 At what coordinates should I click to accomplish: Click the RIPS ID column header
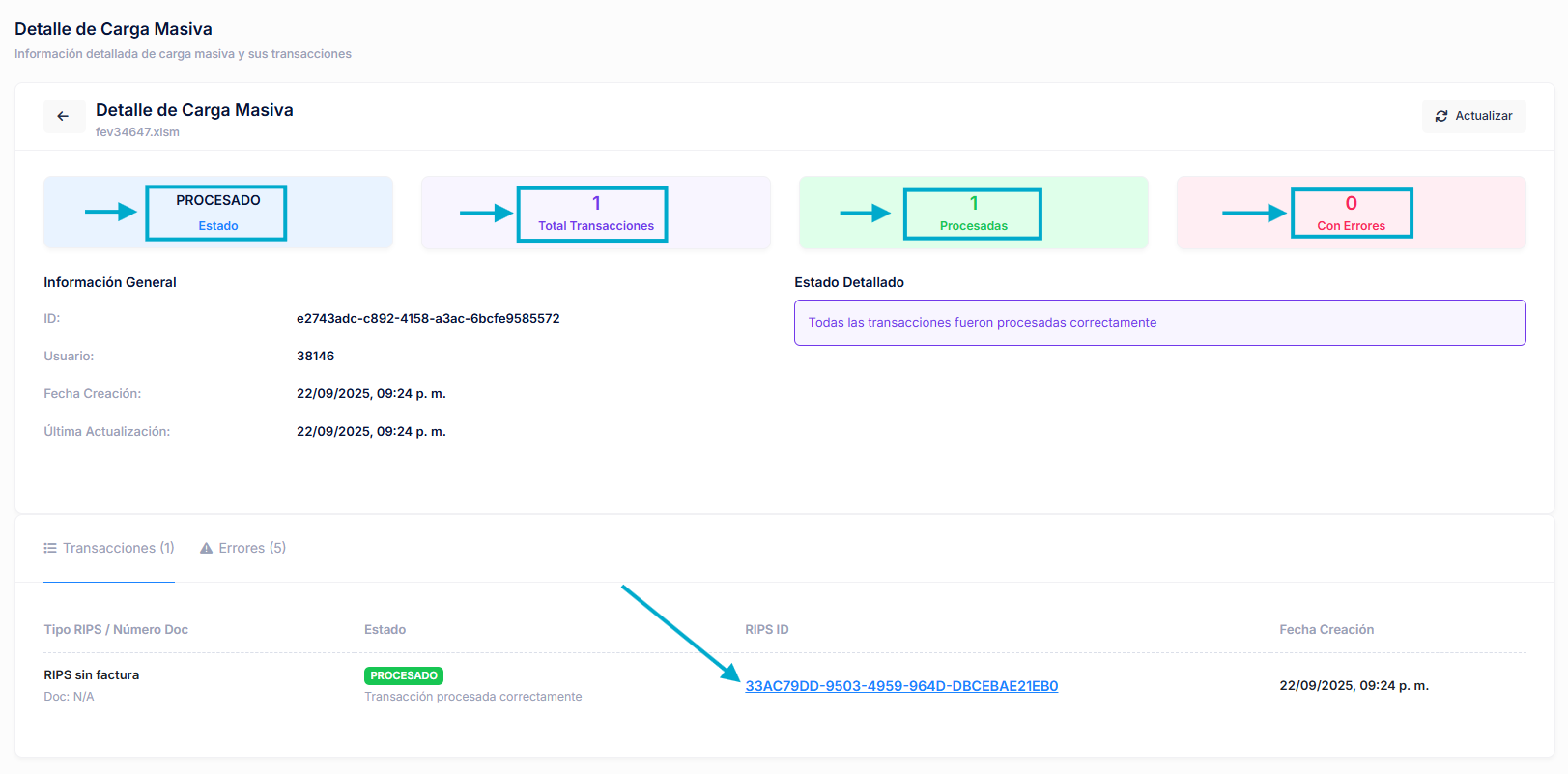pos(767,629)
